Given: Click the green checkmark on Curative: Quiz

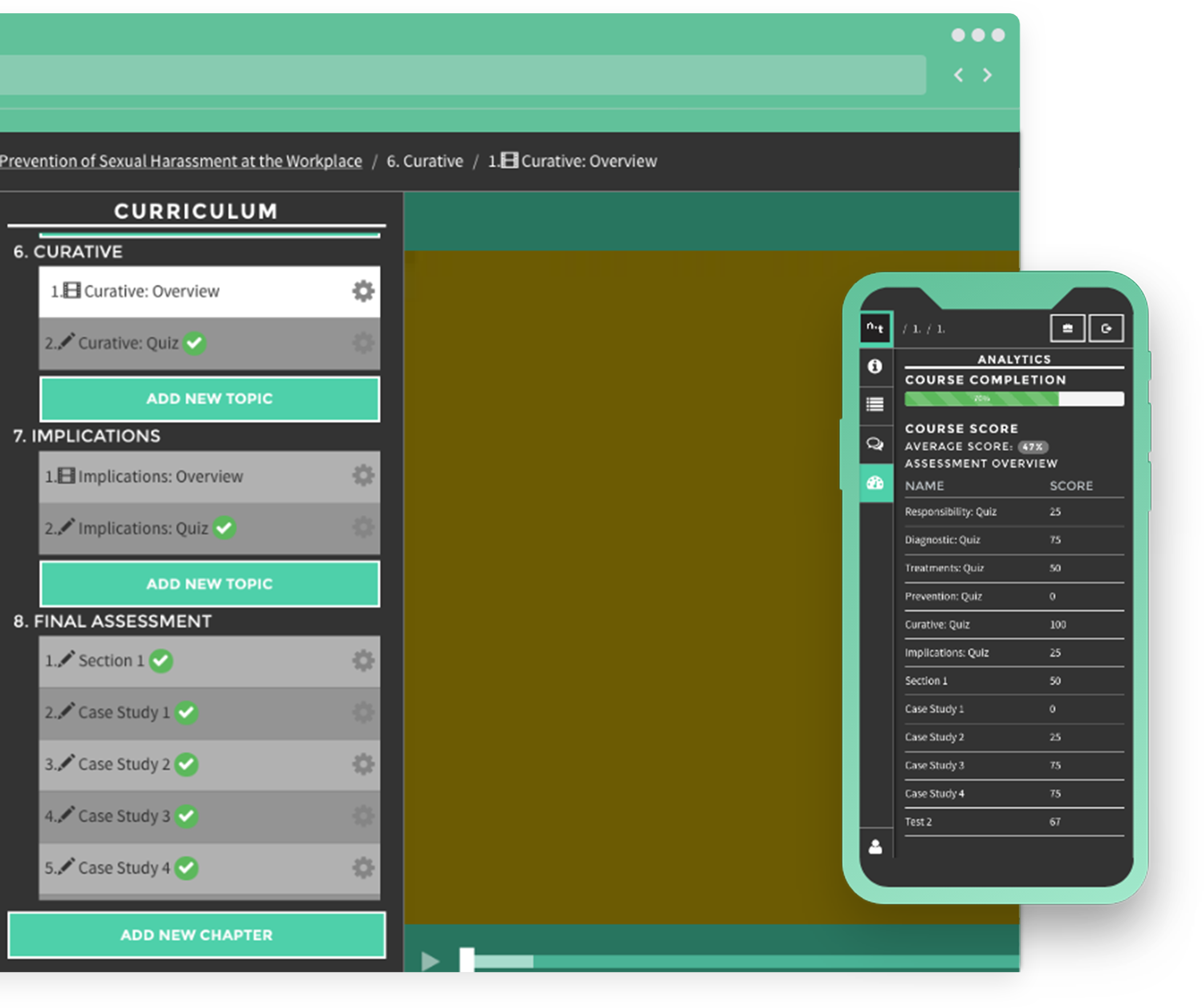Looking at the screenshot, I should point(195,343).
